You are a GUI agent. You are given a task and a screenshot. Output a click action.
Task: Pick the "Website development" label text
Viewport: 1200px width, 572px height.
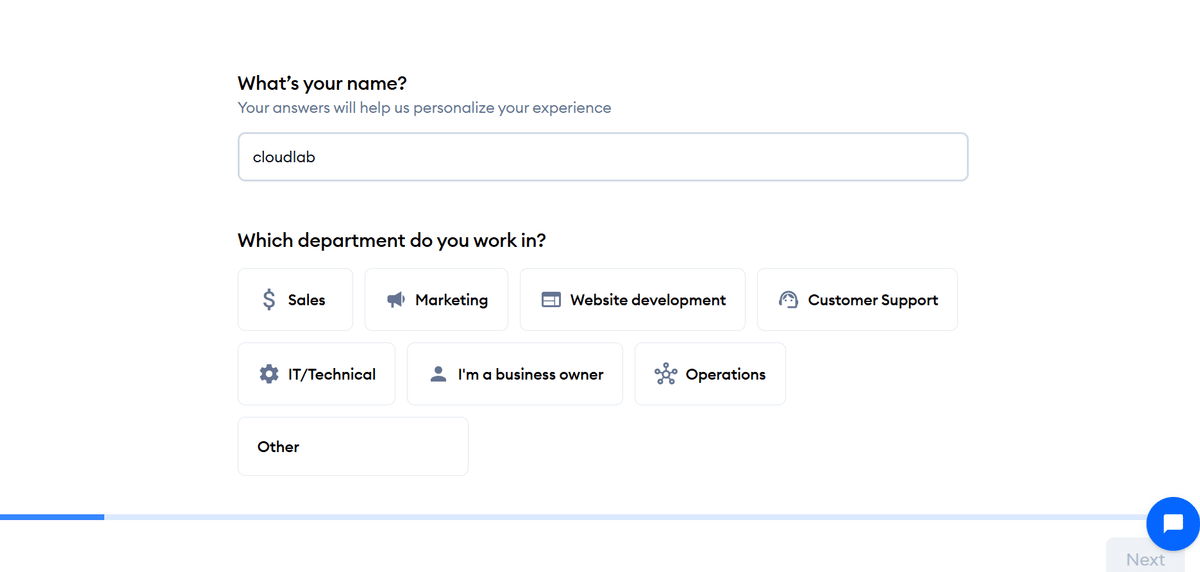pos(648,300)
